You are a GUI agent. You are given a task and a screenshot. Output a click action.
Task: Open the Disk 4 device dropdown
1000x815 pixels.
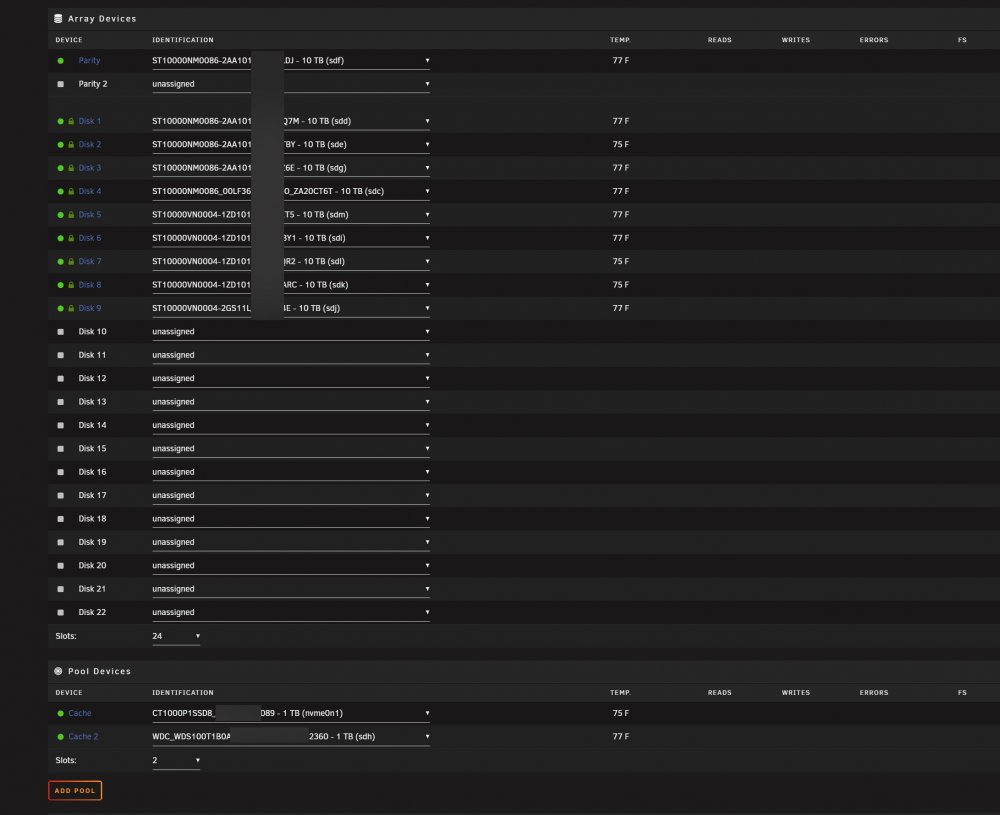291,191
